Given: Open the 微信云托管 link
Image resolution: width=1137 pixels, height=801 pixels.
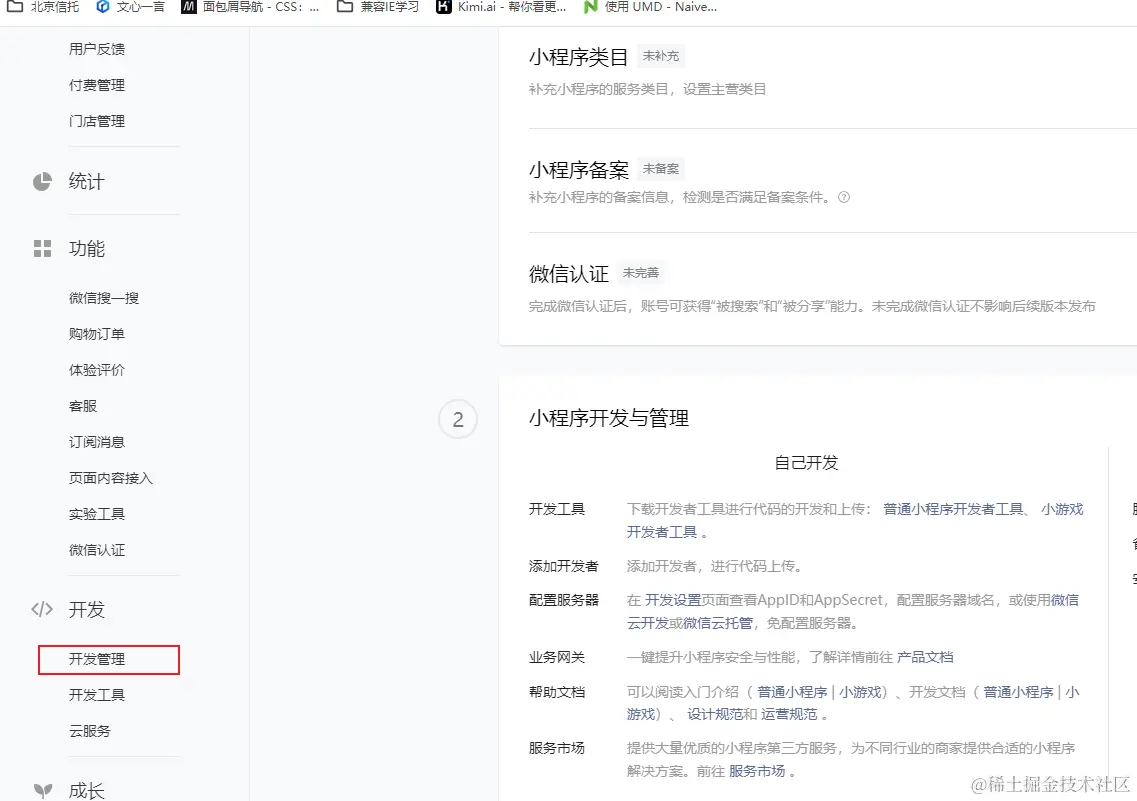Looking at the screenshot, I should pyautogui.click(x=718, y=623).
